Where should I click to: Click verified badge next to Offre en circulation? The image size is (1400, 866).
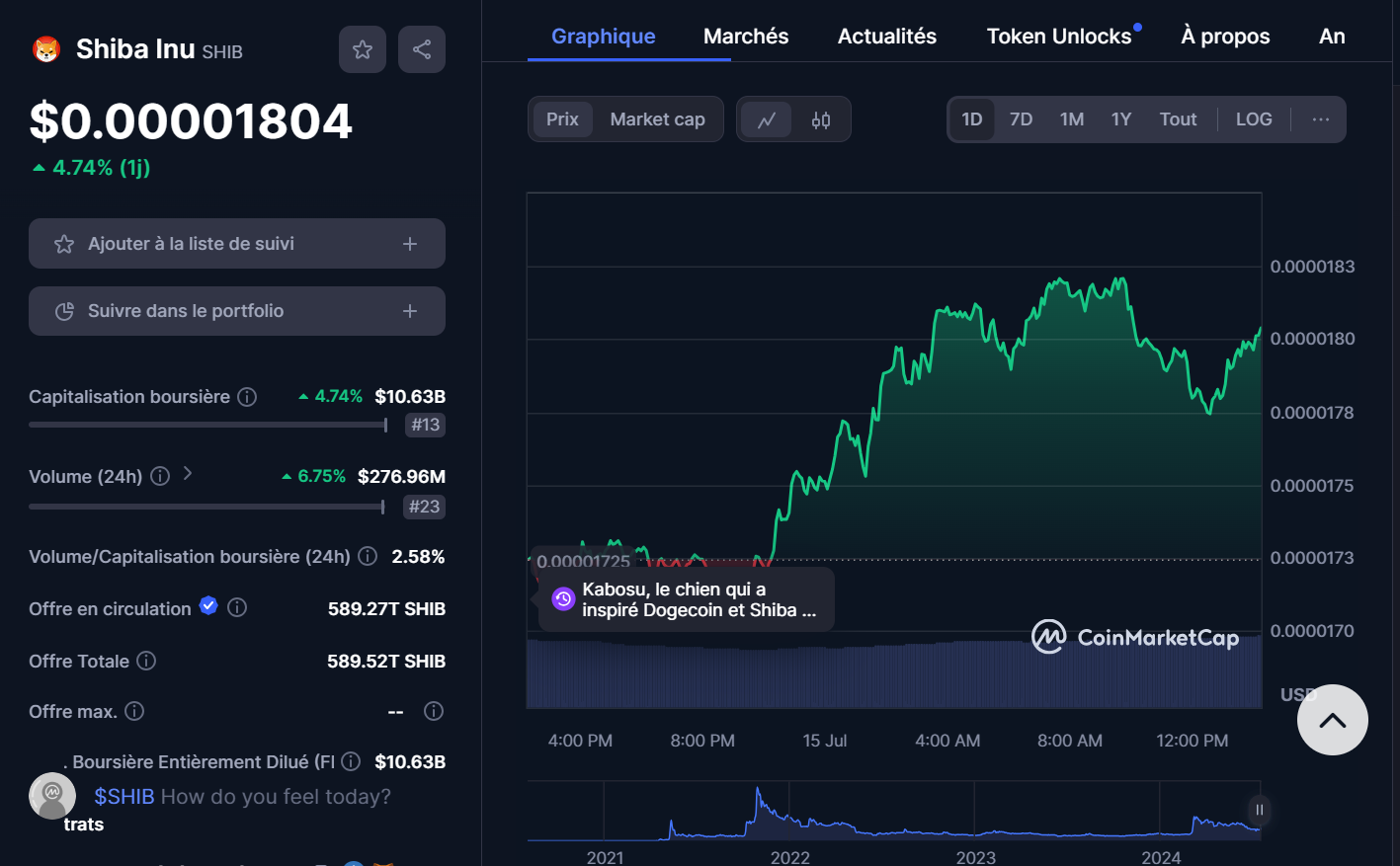(x=208, y=605)
